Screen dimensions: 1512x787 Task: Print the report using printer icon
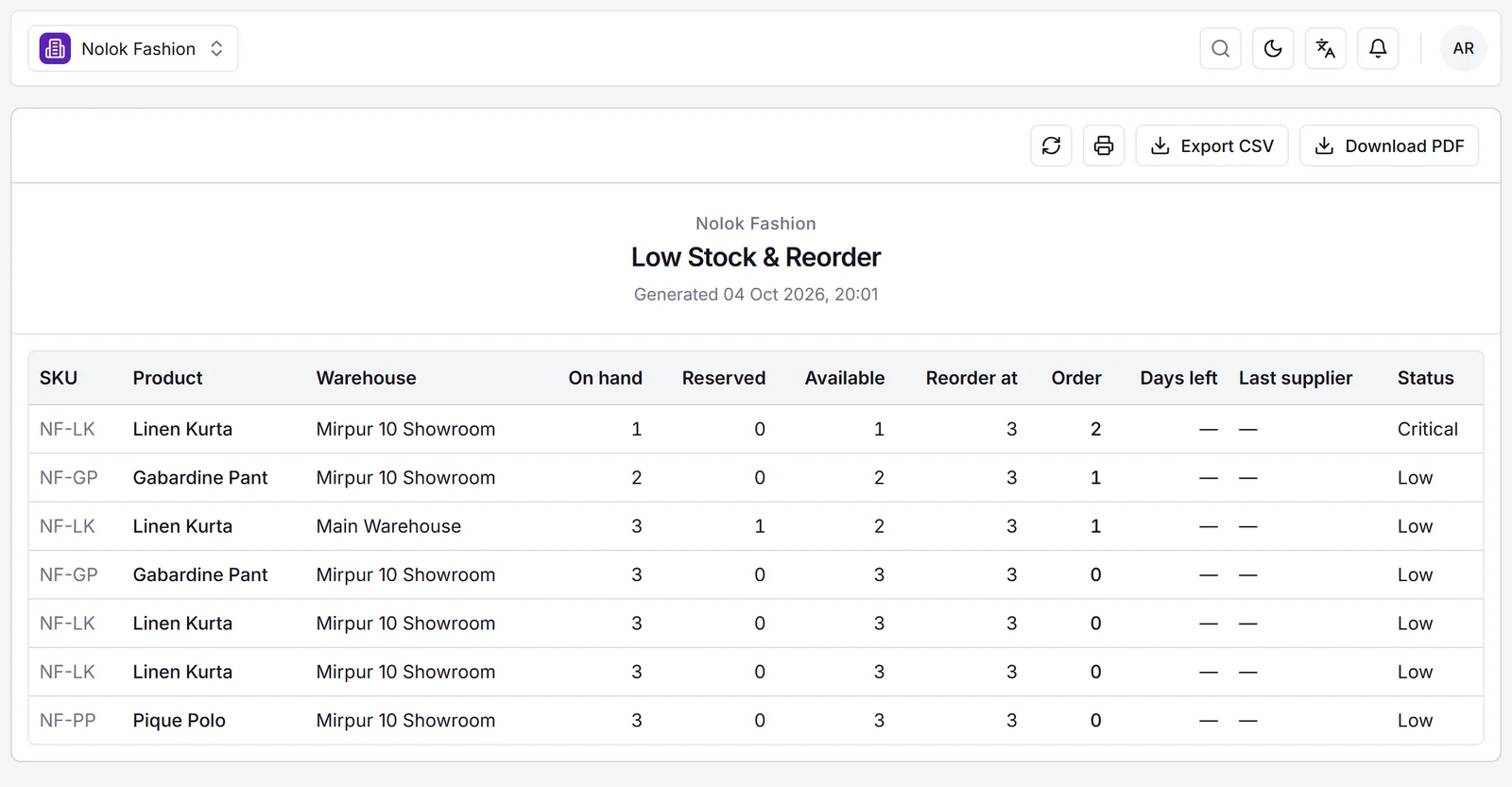(x=1104, y=145)
